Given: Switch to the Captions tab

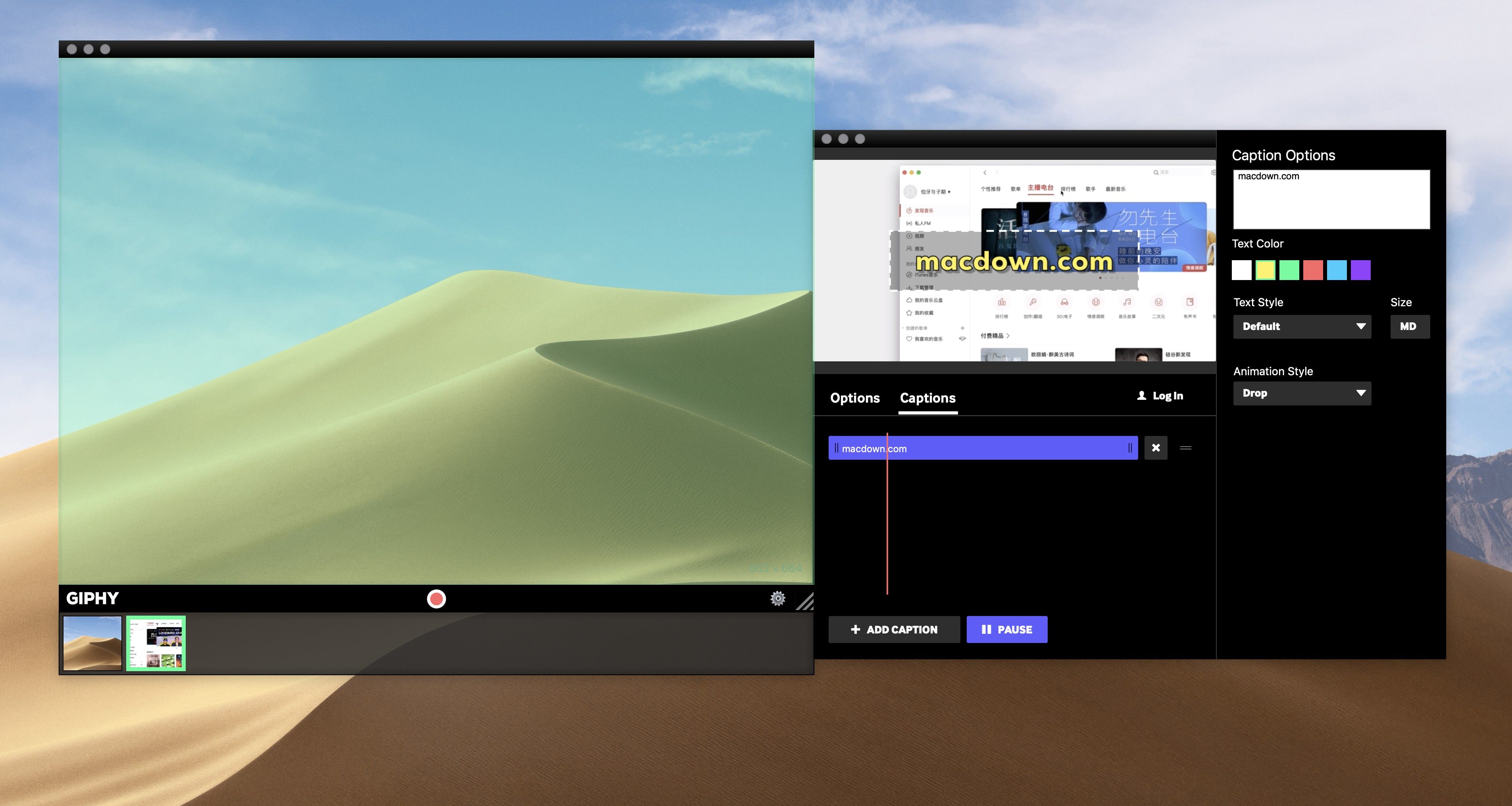Looking at the screenshot, I should point(927,398).
